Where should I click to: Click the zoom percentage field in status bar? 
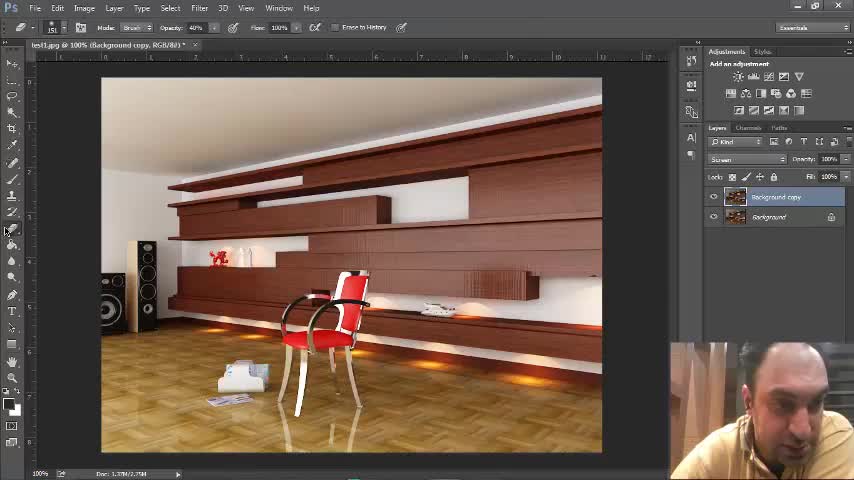pyautogui.click(x=40, y=474)
